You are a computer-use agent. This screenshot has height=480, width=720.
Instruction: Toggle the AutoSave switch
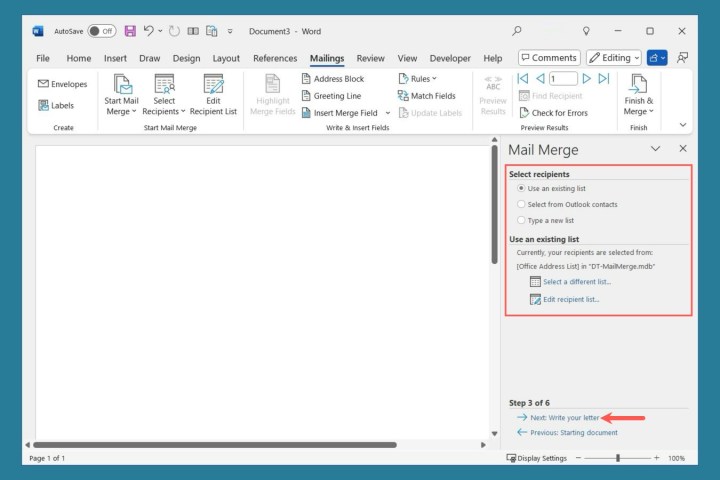tap(101, 31)
